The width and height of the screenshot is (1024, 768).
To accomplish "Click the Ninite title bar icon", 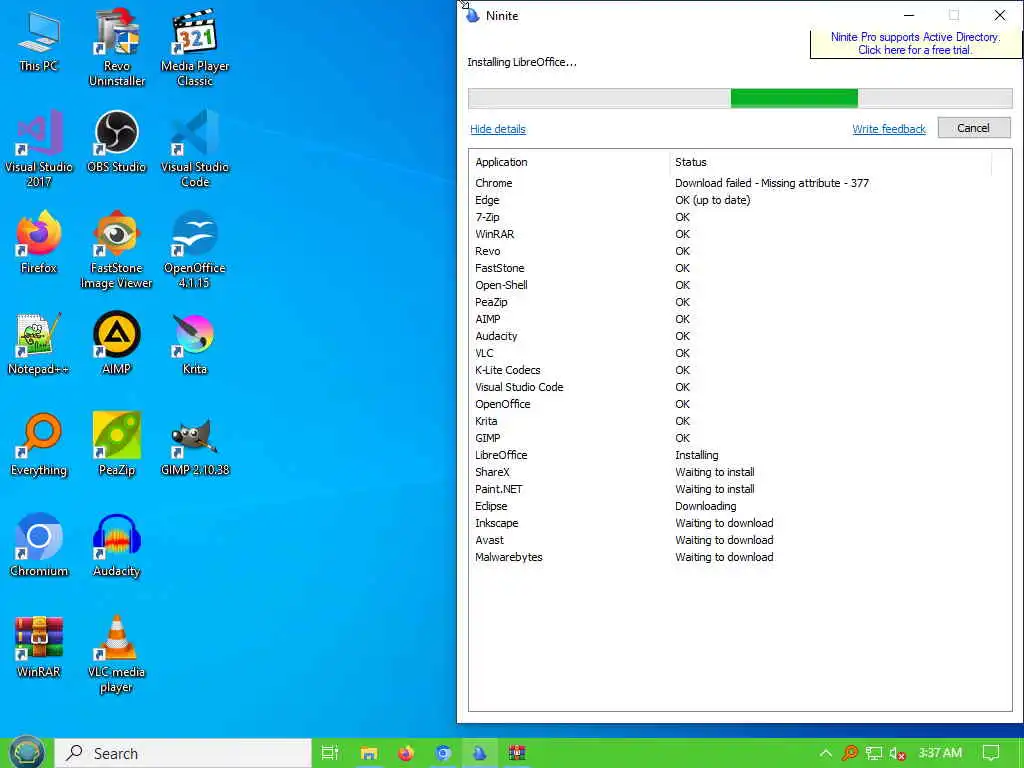I will point(472,15).
